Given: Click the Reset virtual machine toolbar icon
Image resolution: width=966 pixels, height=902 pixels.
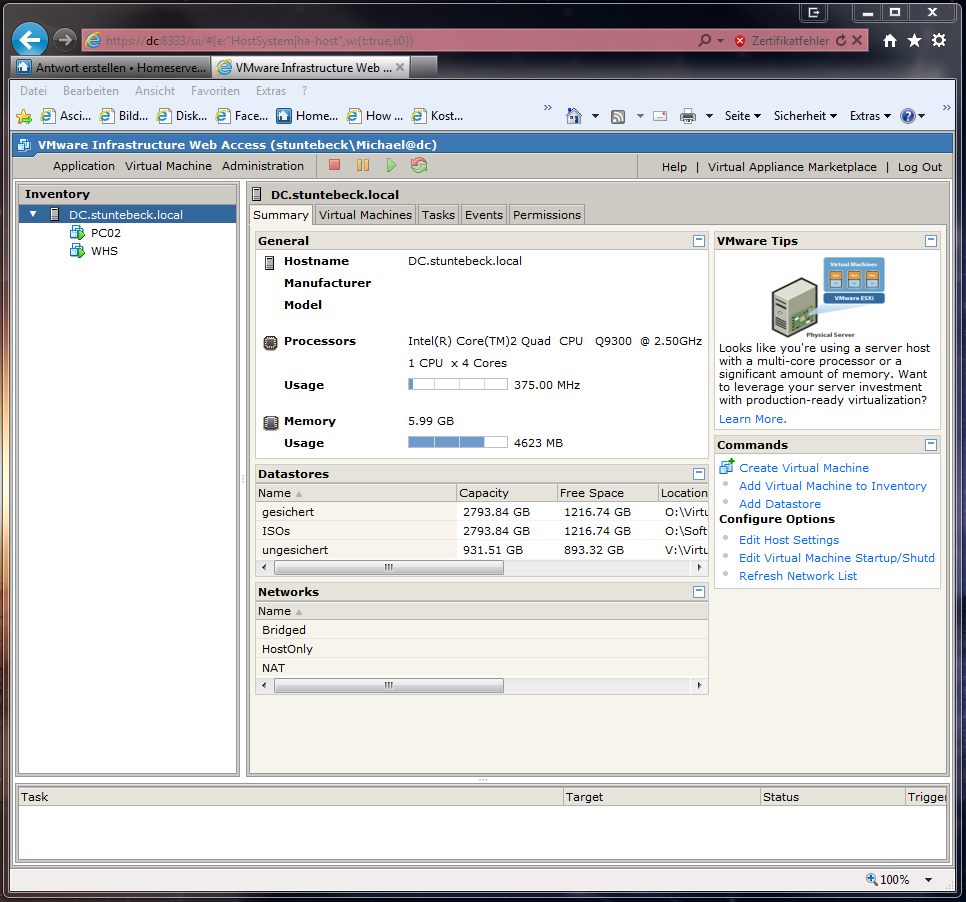Looking at the screenshot, I should (x=419, y=166).
